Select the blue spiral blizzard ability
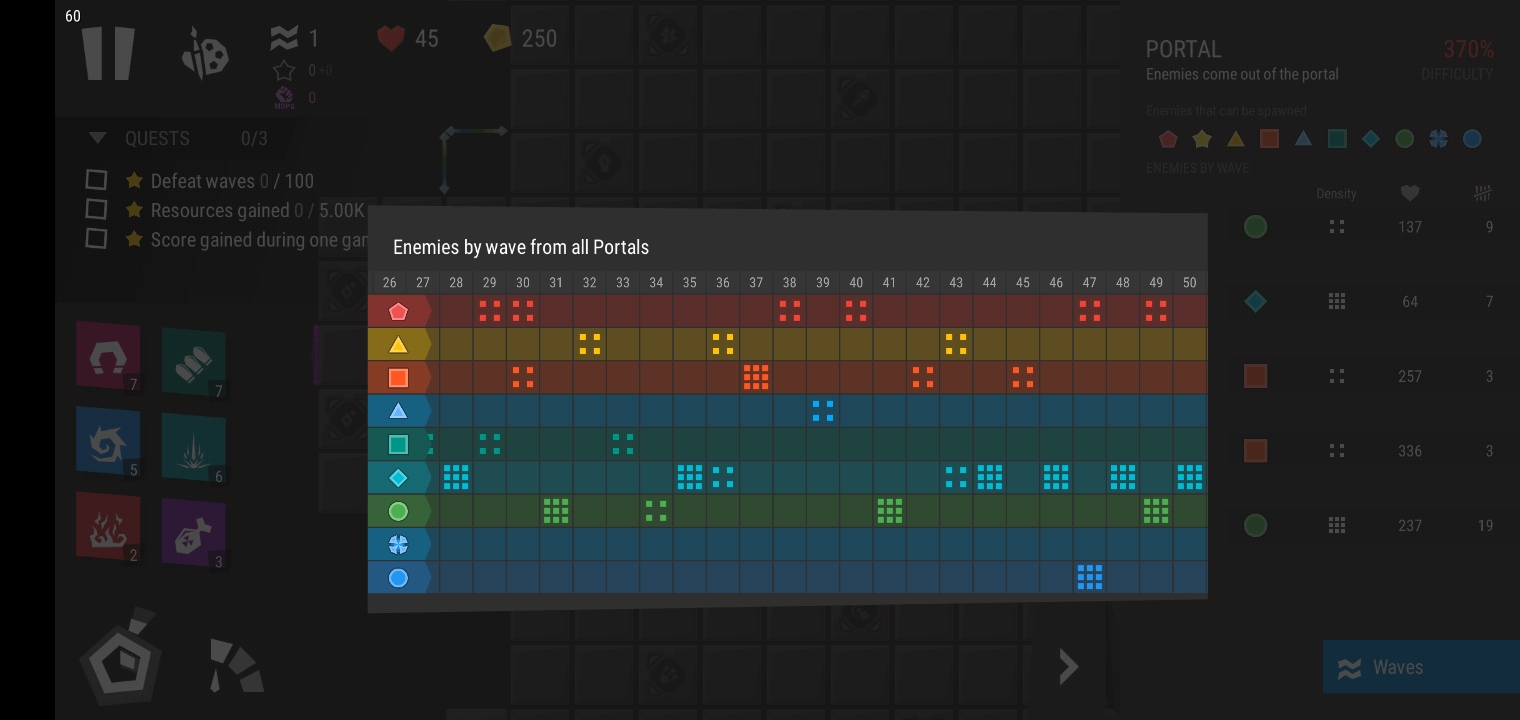Viewport: 1520px width, 720px height. pos(108,442)
